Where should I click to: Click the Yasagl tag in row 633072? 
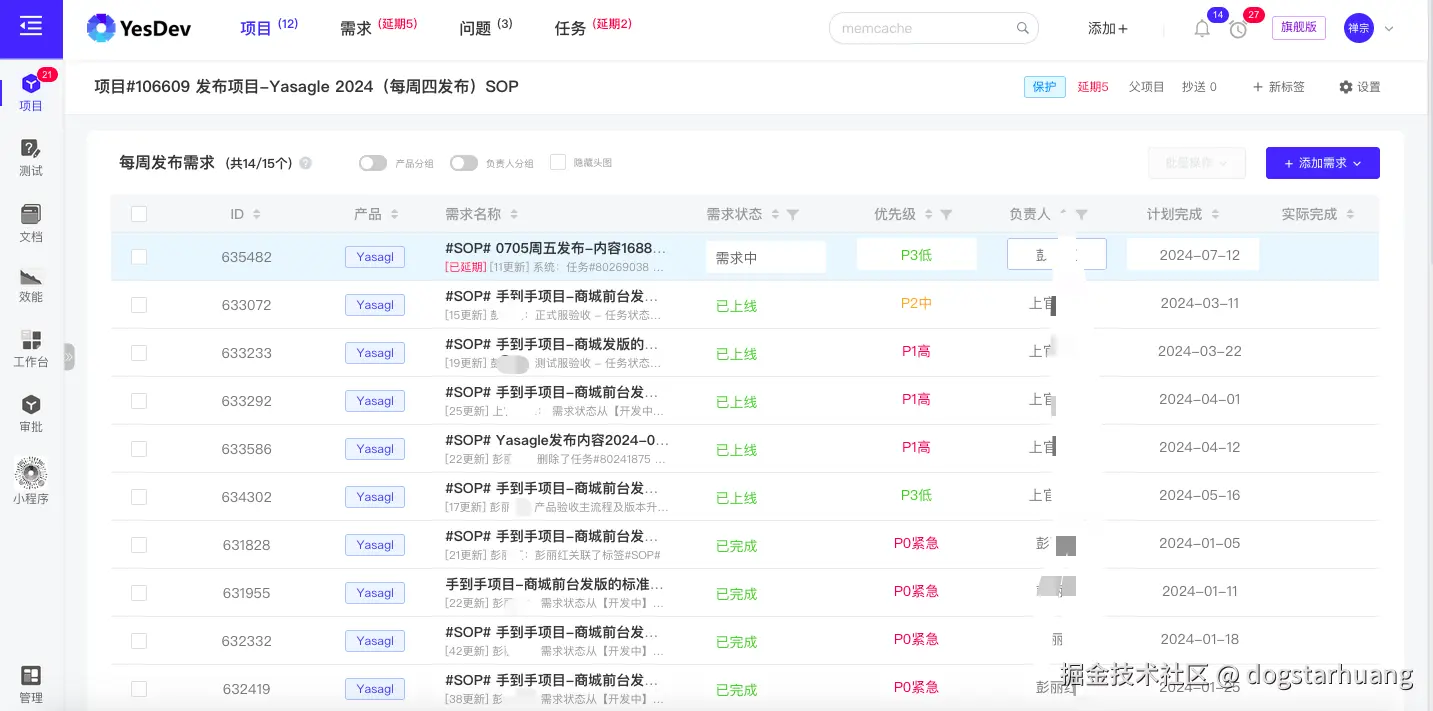375,305
